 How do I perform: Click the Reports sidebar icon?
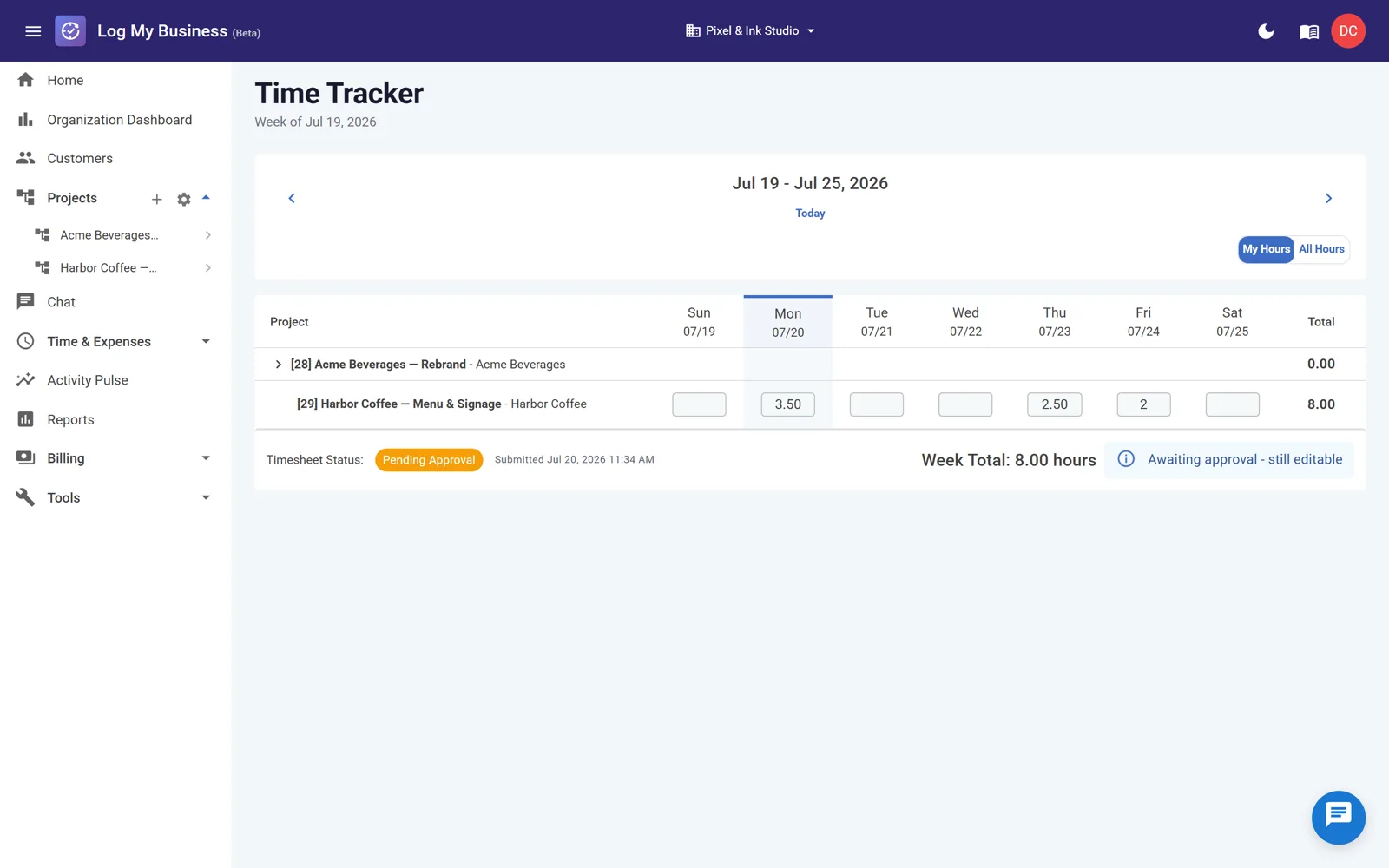(x=26, y=419)
